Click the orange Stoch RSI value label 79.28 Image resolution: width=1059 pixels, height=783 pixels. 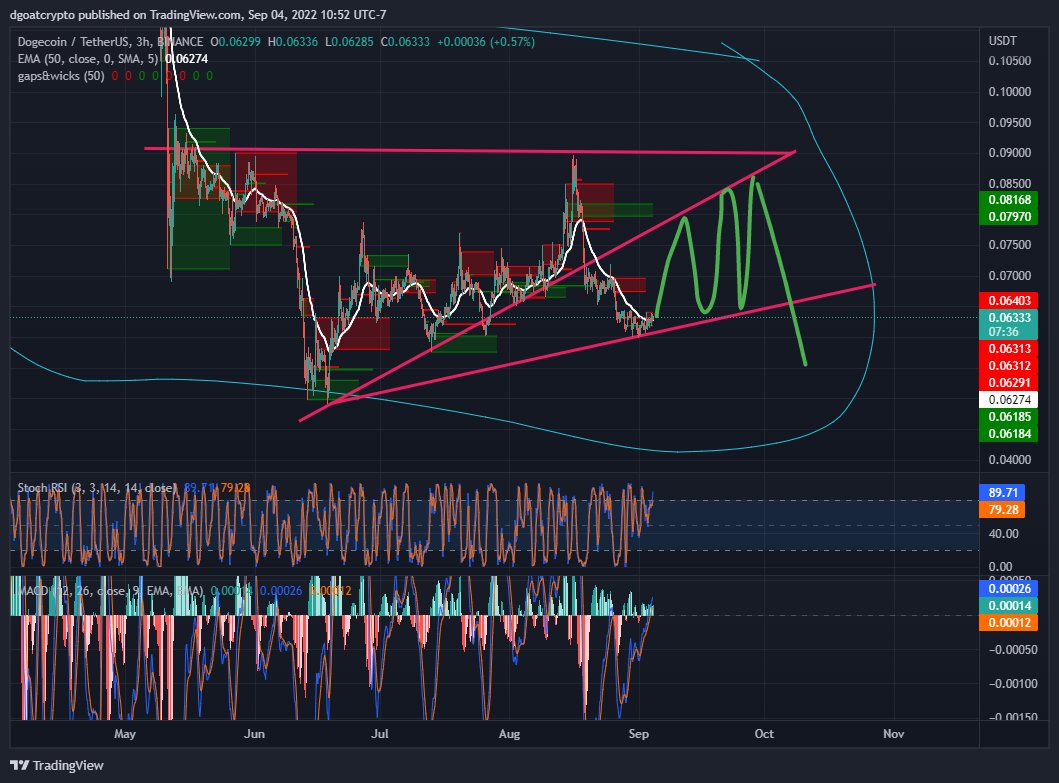1002,509
